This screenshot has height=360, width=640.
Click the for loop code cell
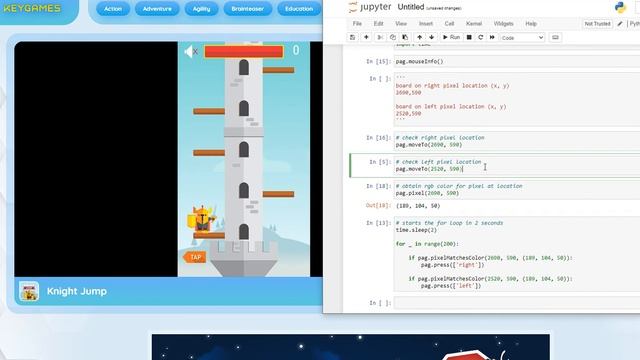click(x=517, y=254)
